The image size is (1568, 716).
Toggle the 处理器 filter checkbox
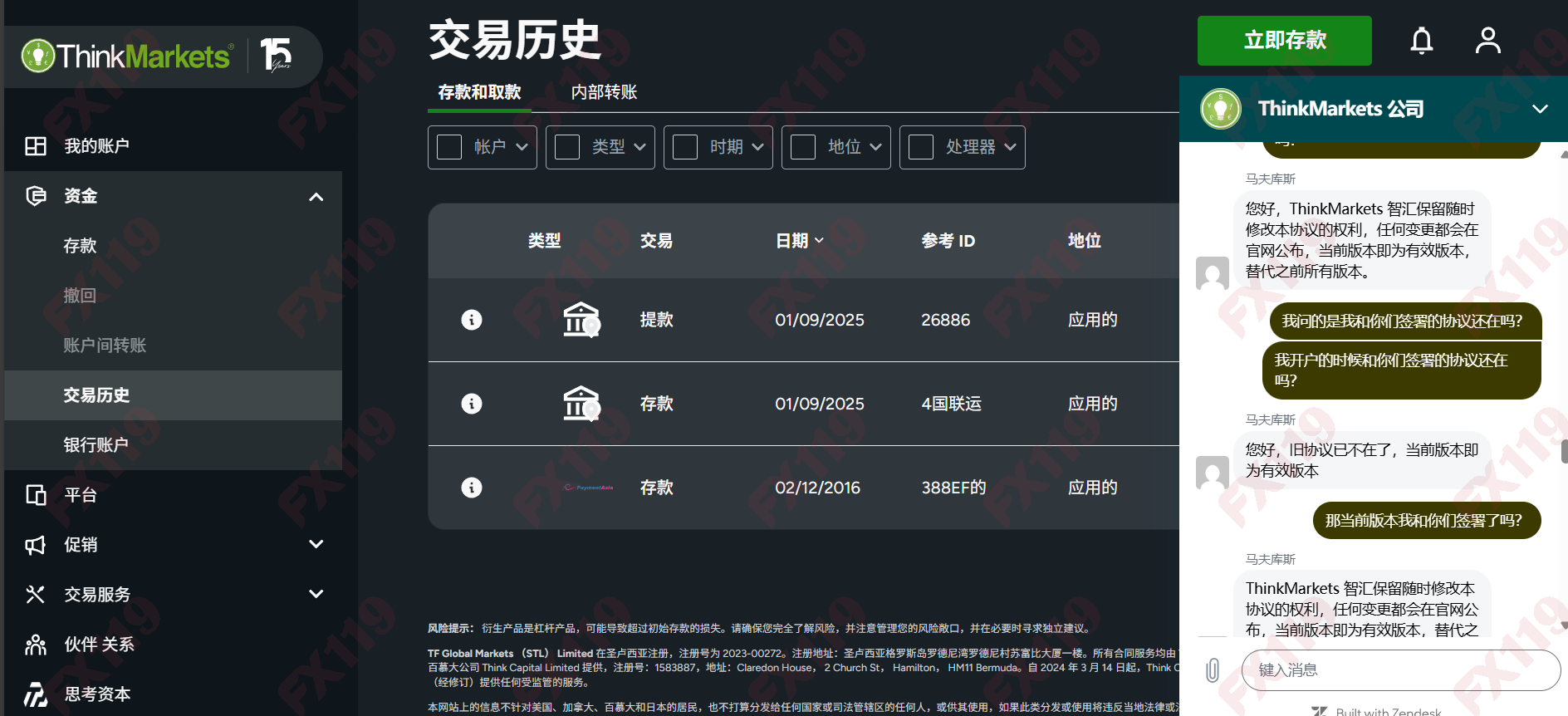coord(921,147)
